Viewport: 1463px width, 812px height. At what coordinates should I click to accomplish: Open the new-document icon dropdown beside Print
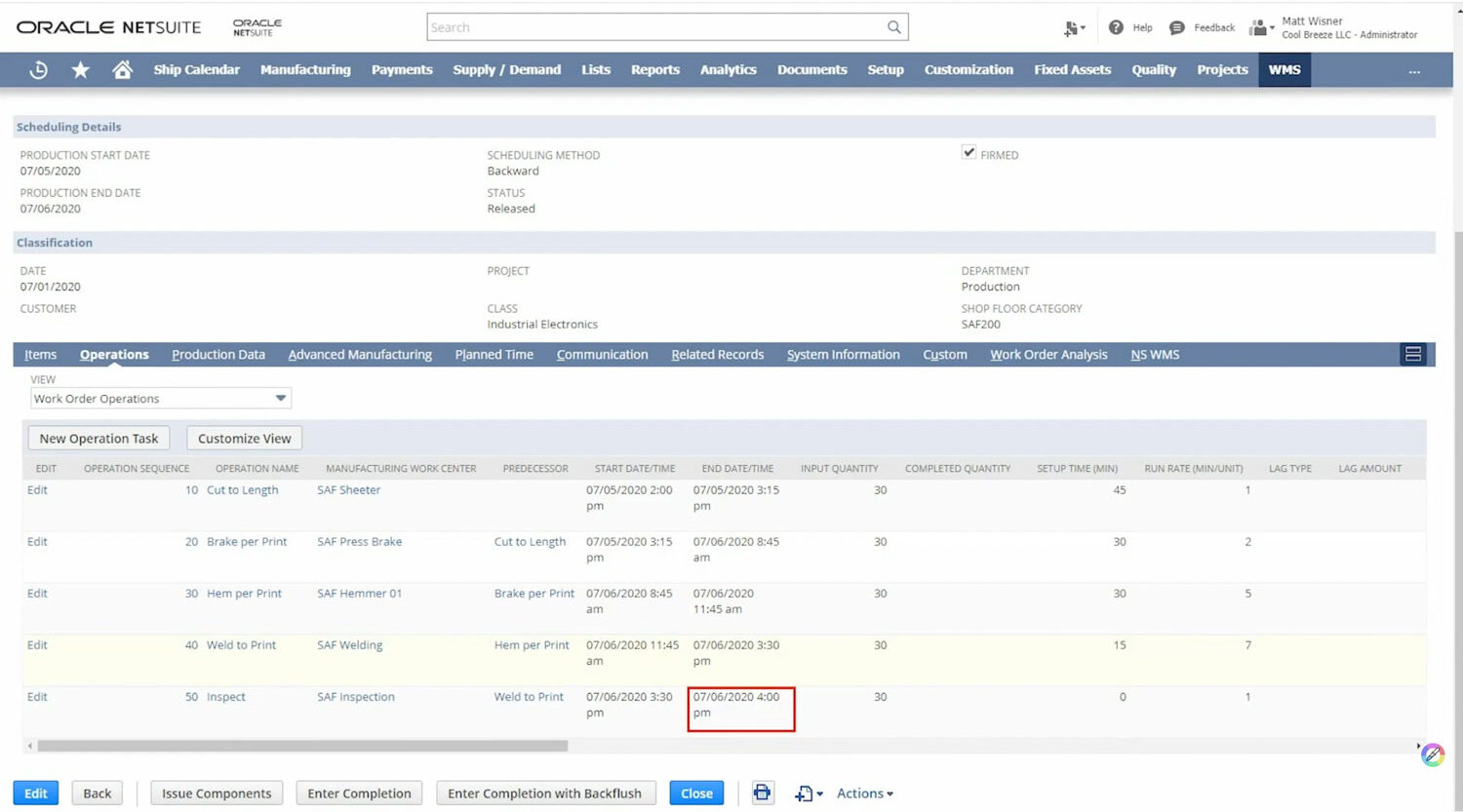click(809, 793)
